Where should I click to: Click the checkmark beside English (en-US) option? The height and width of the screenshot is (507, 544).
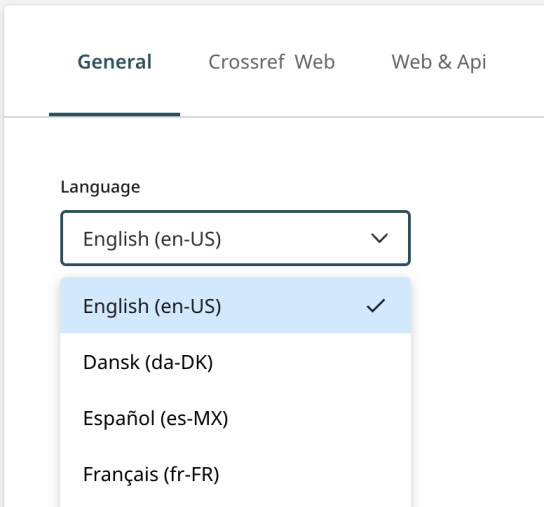coord(376,306)
